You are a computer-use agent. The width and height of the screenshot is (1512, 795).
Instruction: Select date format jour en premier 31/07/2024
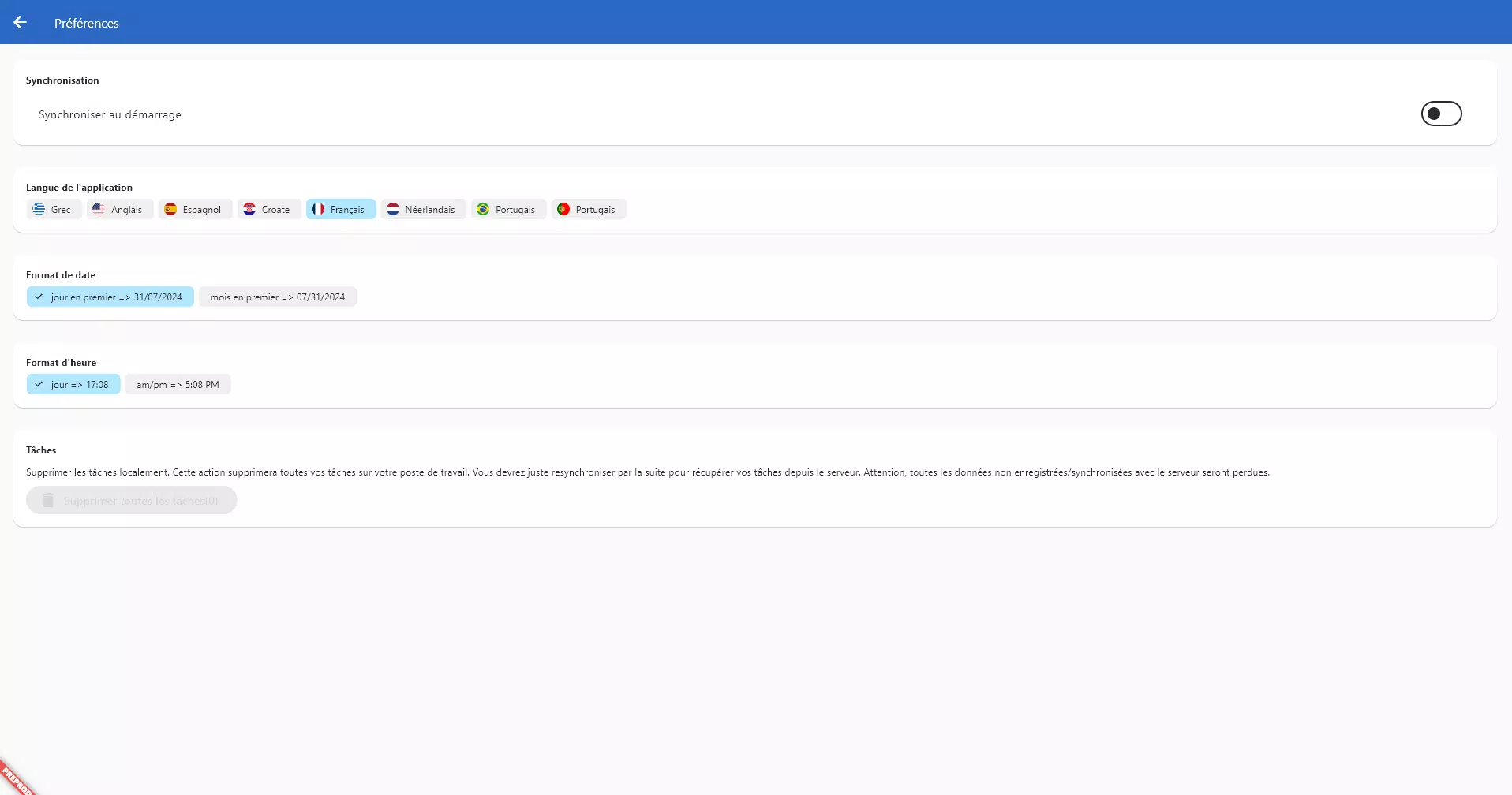(x=110, y=297)
